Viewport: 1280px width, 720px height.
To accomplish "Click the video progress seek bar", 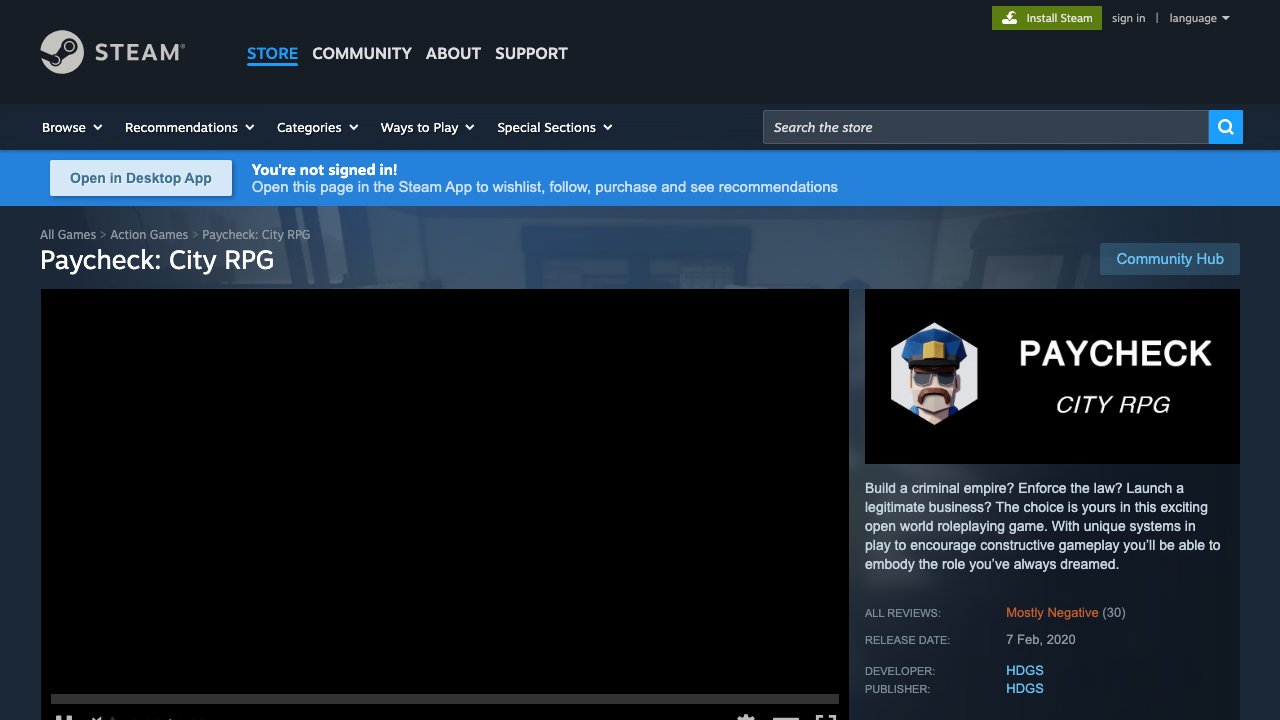I will coord(444,699).
